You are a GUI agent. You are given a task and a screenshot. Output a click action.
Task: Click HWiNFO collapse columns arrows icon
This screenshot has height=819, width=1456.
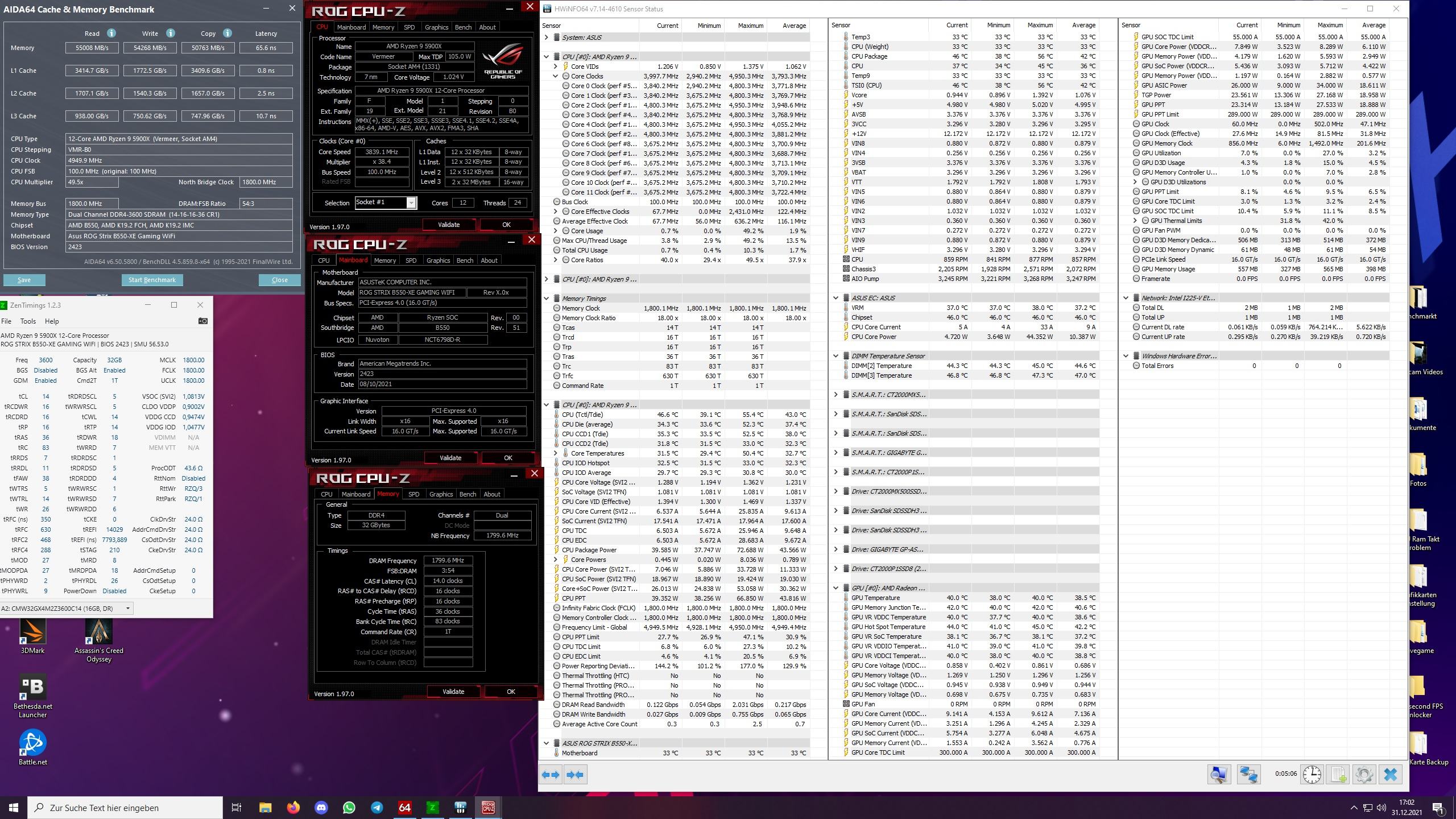click(575, 775)
